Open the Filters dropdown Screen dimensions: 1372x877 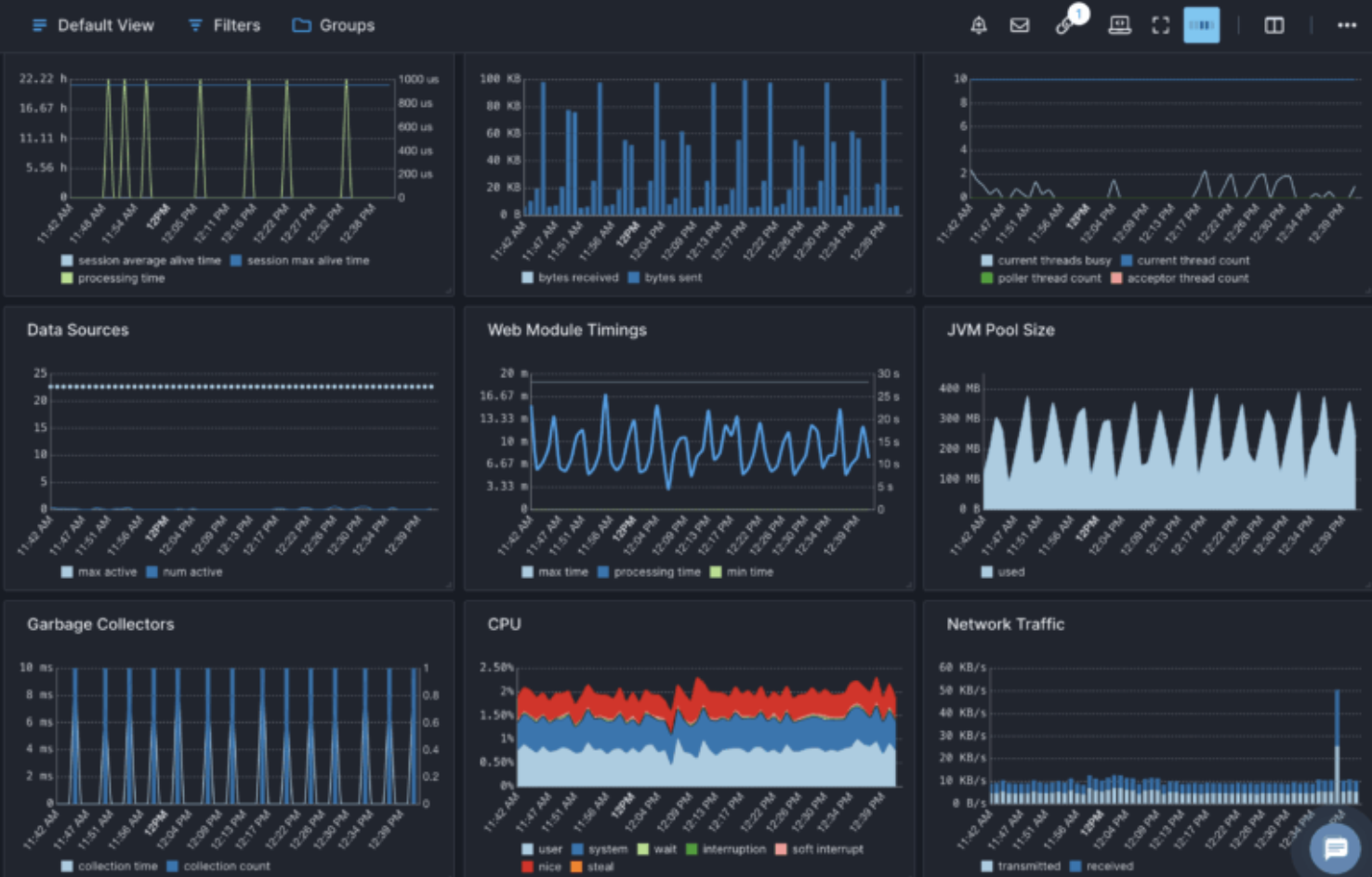click(x=223, y=25)
